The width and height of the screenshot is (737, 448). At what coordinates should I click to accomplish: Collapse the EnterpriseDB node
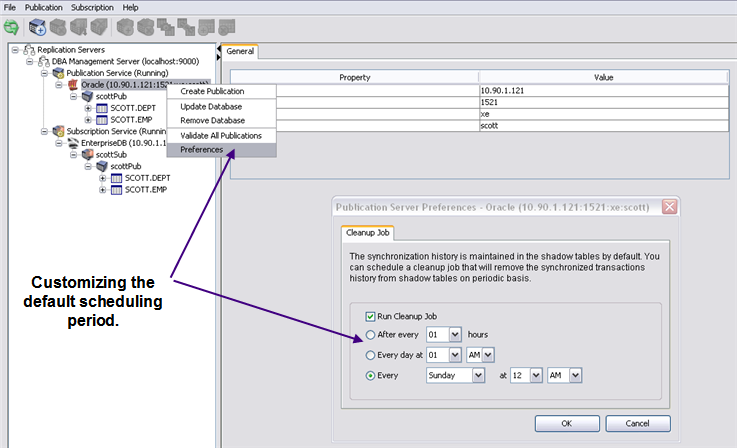59,143
